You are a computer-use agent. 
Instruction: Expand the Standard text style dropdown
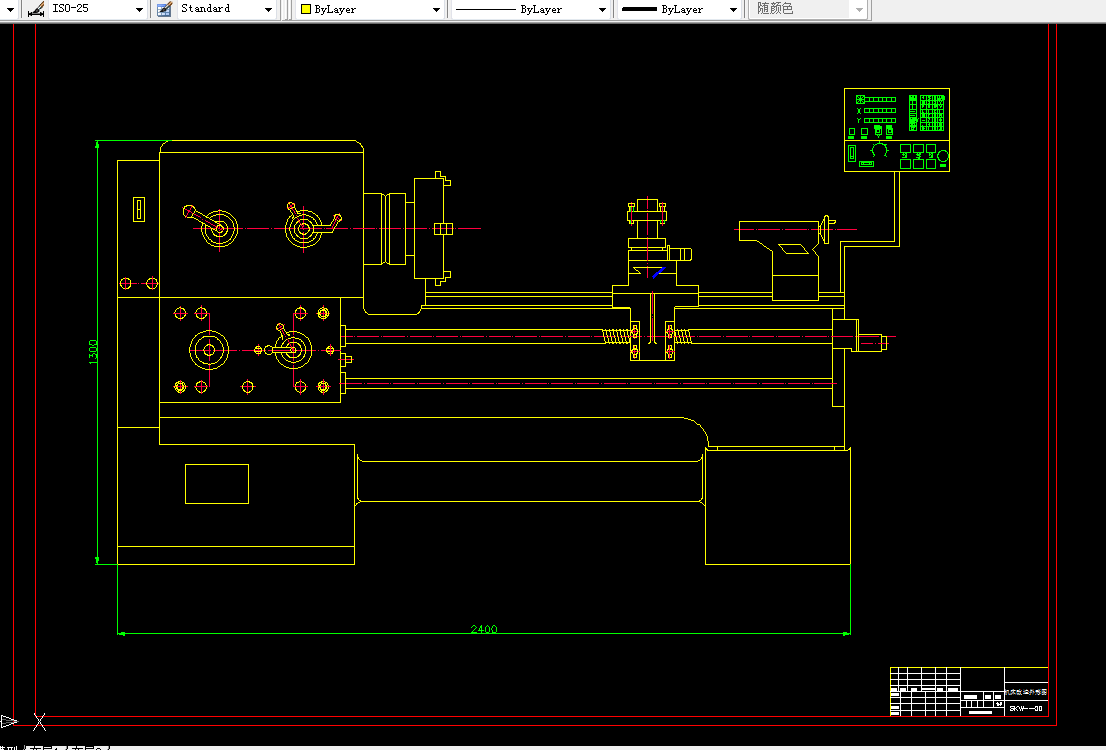[x=226, y=9]
